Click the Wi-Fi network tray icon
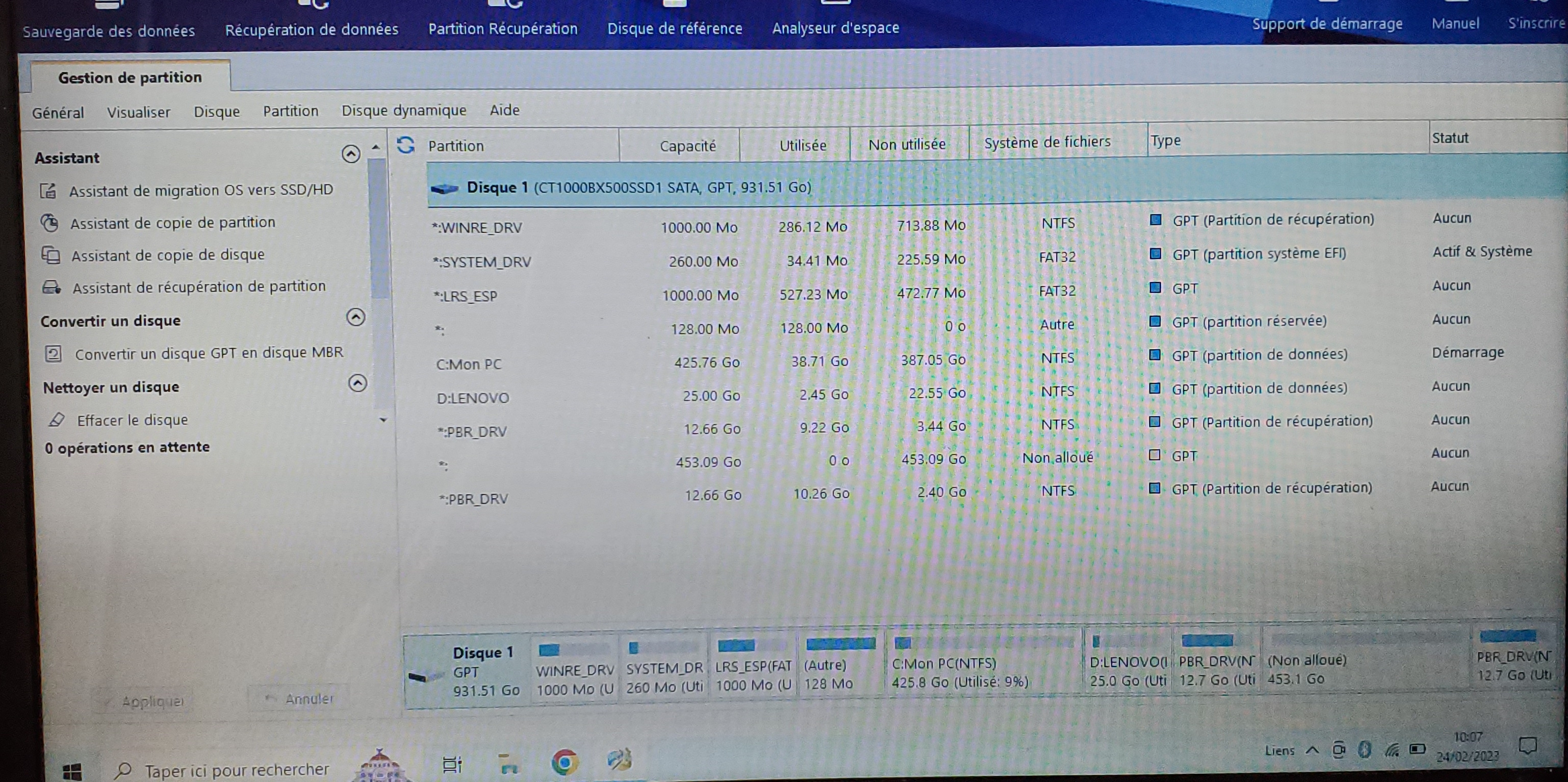The height and width of the screenshot is (782, 1568). [x=1392, y=750]
